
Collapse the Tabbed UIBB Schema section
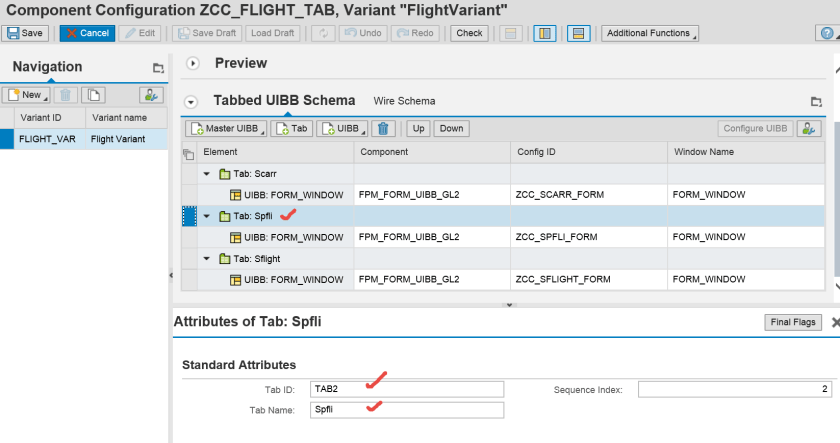[192, 101]
